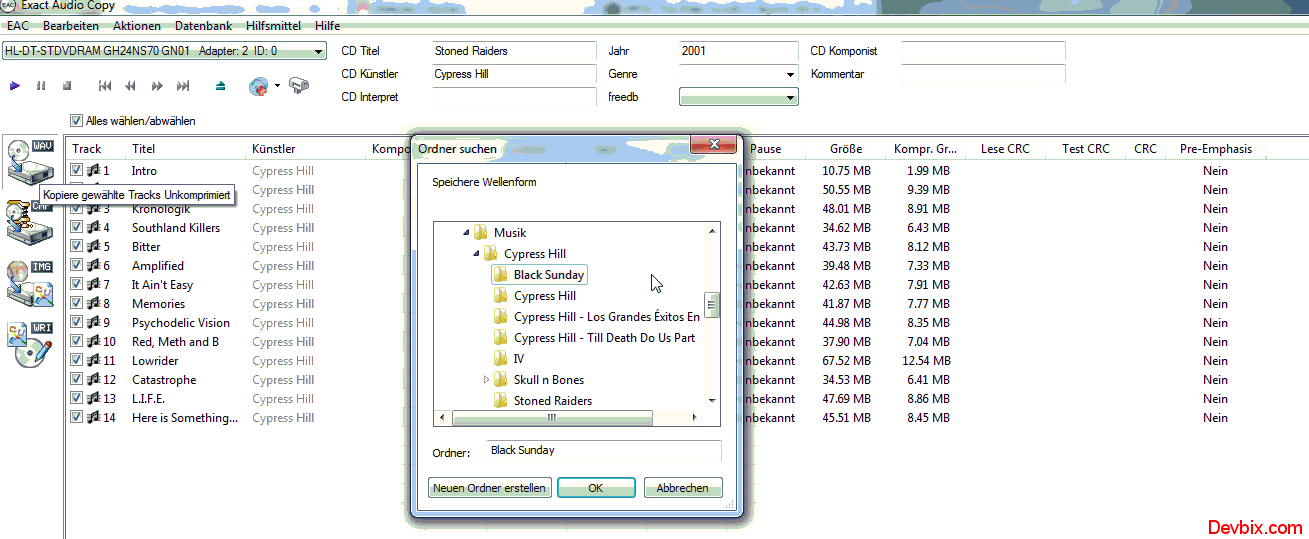Select the Stoned Raiders folder
The height and width of the screenshot is (539, 1309).
pyautogui.click(x=552, y=401)
